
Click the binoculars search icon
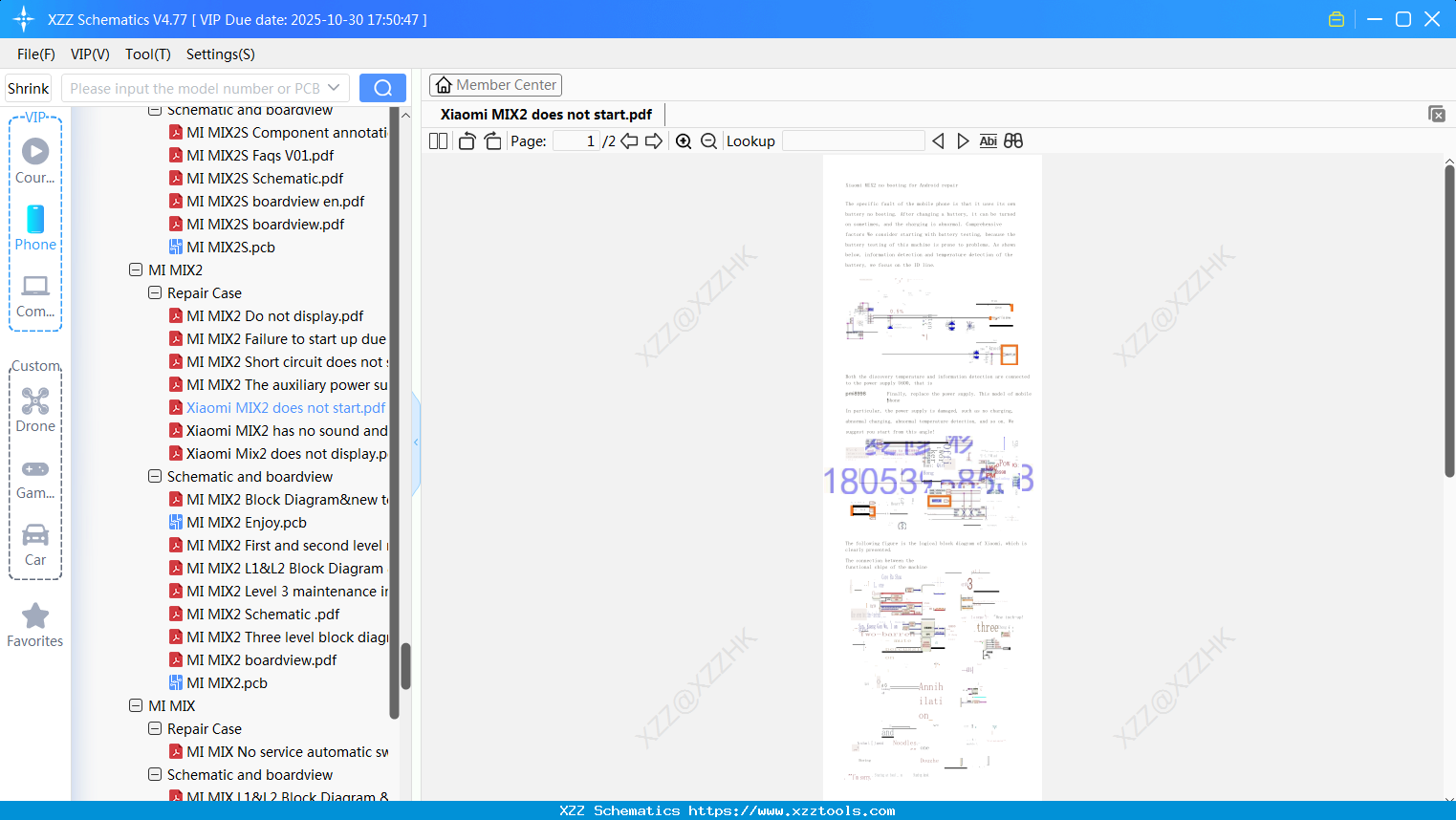[x=1013, y=141]
